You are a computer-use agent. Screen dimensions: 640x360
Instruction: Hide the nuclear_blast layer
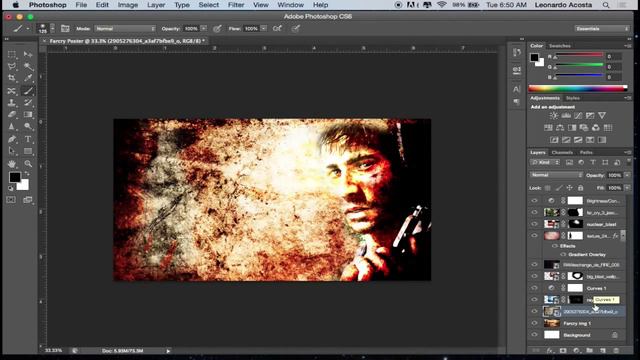tap(534, 224)
